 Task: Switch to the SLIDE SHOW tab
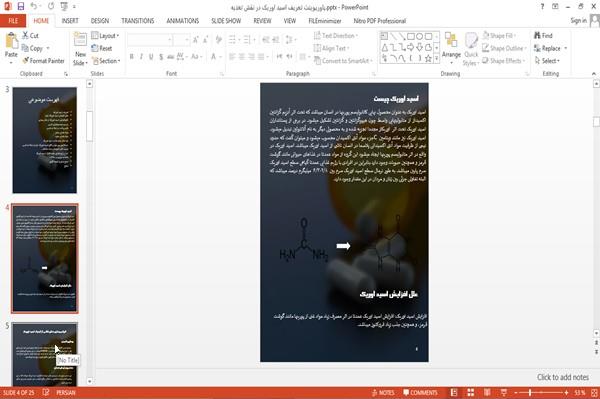[x=226, y=21]
